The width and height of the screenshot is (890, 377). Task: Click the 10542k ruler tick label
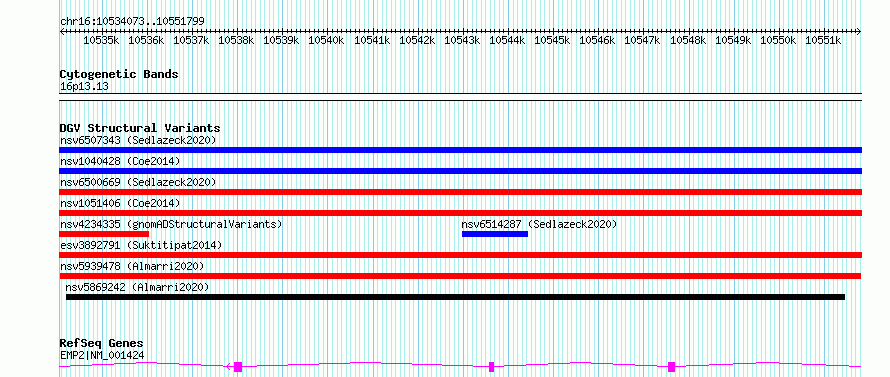pos(417,40)
